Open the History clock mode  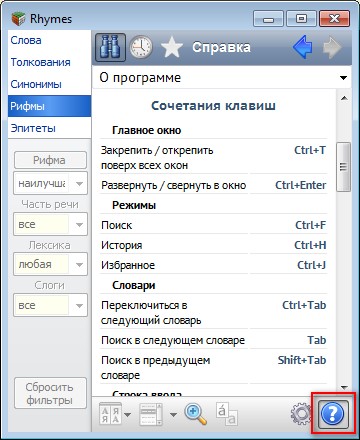click(x=141, y=47)
